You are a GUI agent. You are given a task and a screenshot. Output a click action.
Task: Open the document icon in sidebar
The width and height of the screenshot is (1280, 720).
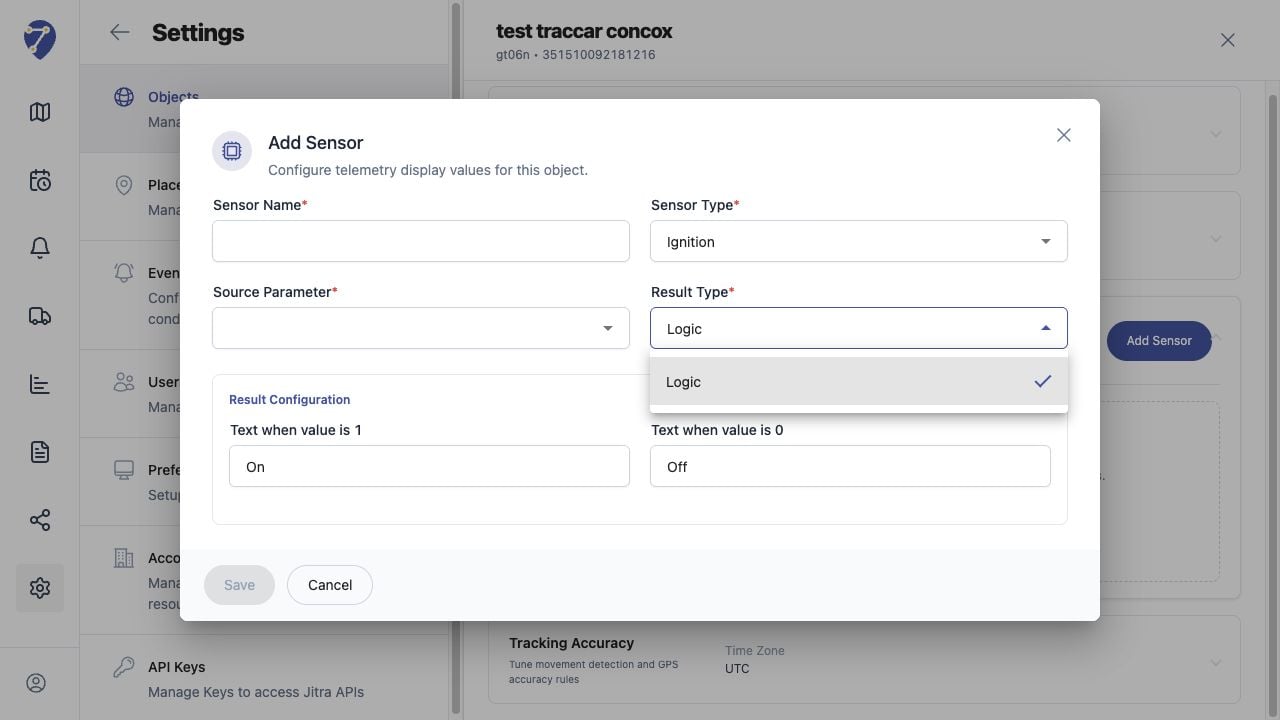40,452
